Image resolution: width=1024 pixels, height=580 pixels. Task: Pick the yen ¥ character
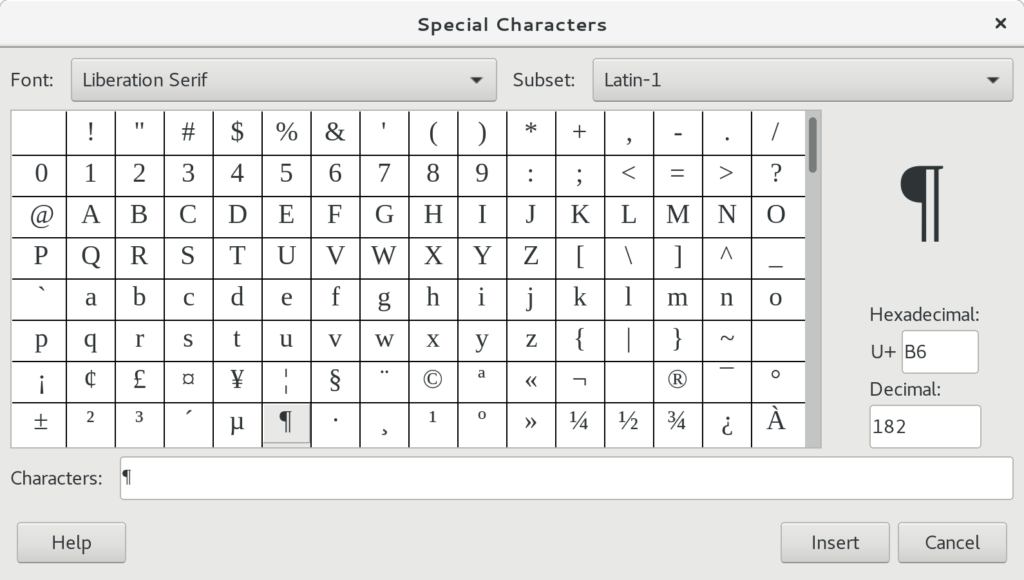(237, 381)
